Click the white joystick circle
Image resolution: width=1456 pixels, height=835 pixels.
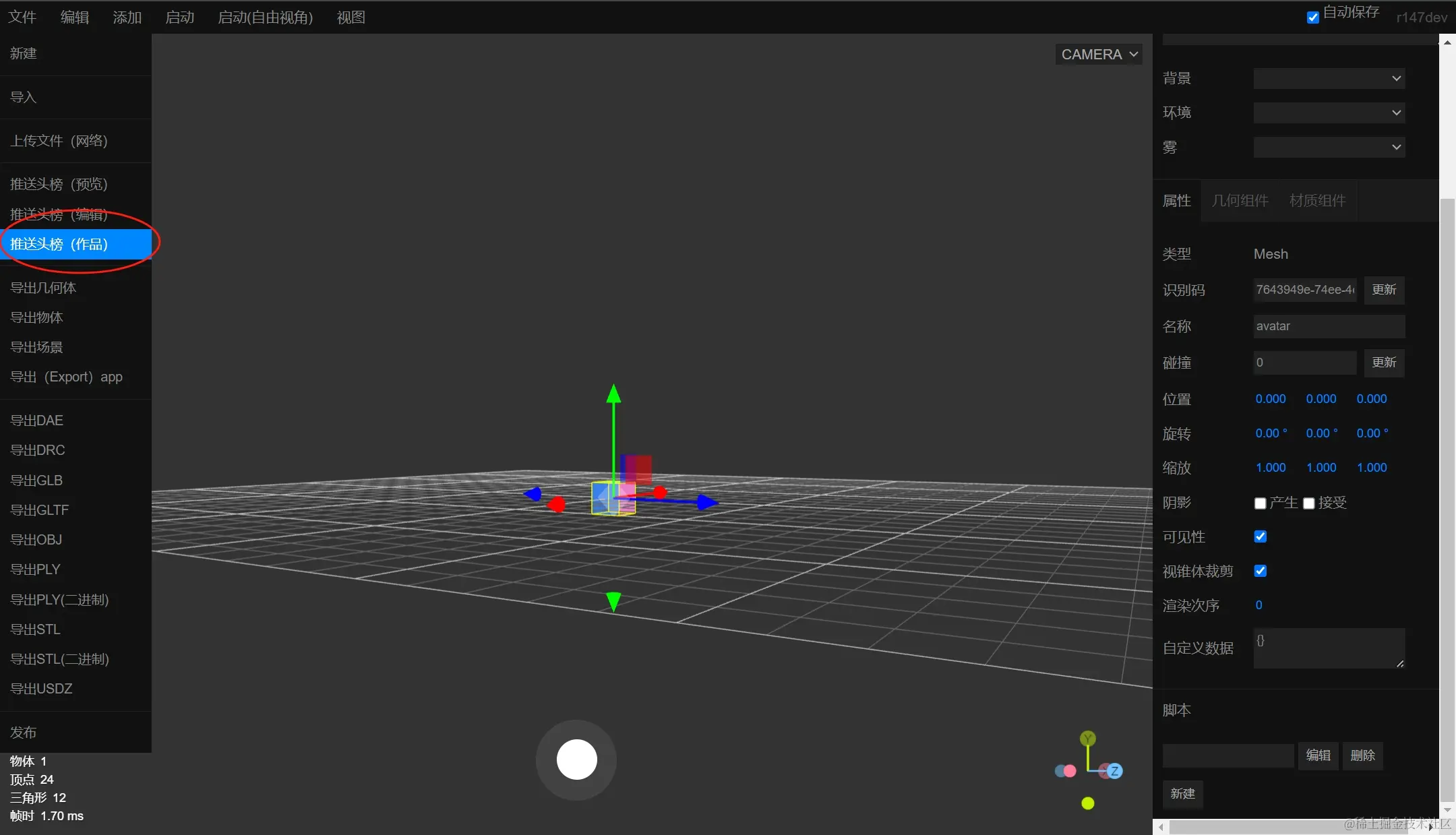(576, 760)
